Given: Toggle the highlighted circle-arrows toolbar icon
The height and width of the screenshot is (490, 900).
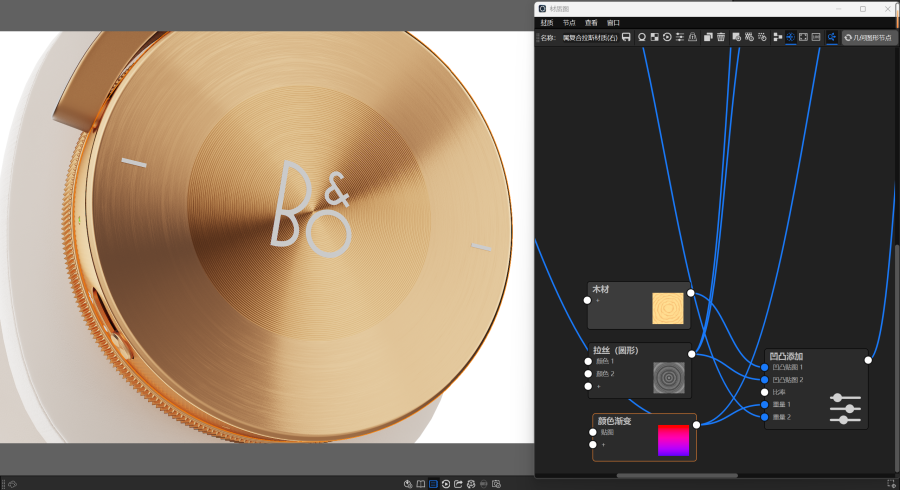Looking at the screenshot, I should [x=790, y=37].
